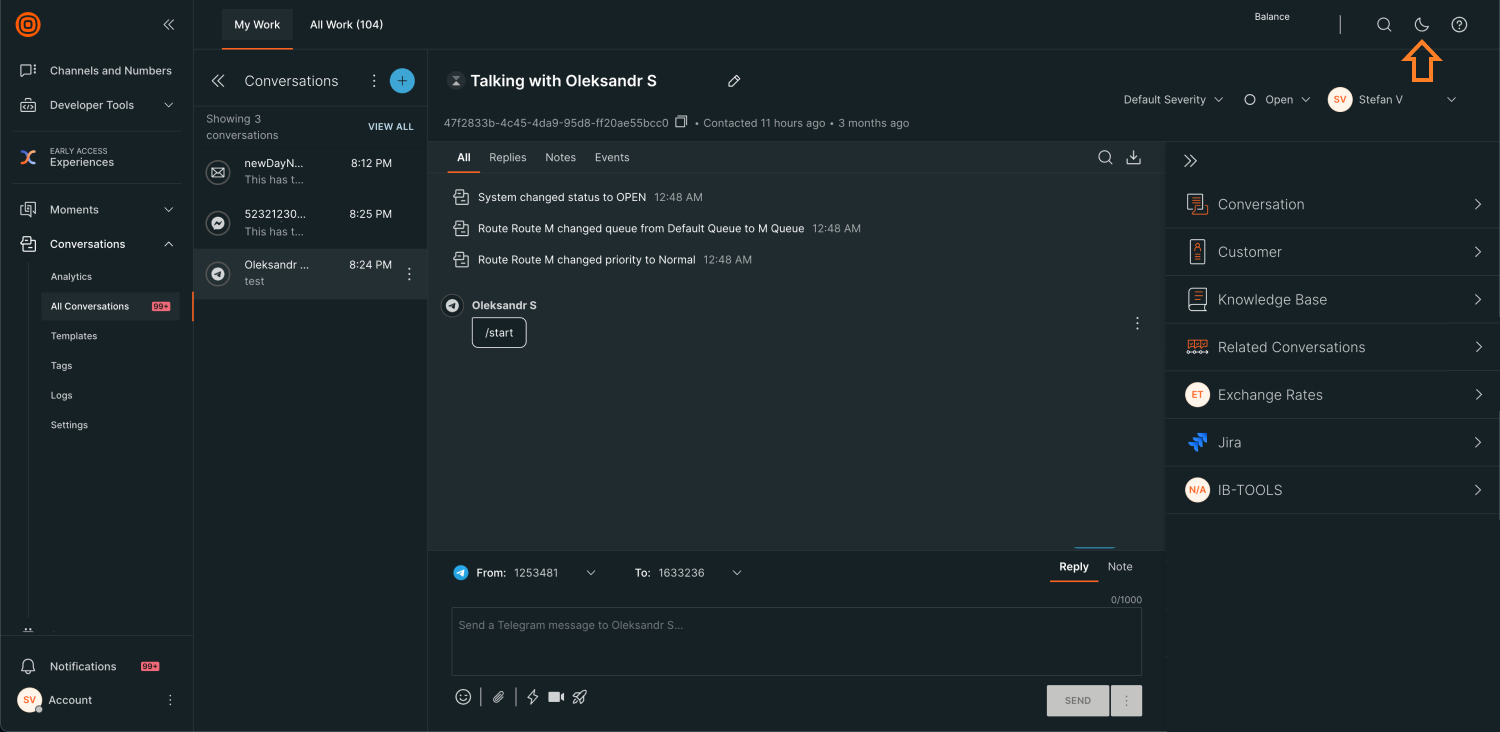Insert a template with lightning icon
Image resolution: width=1500 pixels, height=732 pixels.
[x=533, y=697]
